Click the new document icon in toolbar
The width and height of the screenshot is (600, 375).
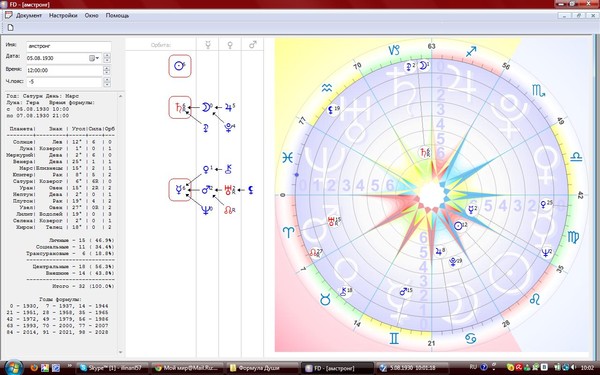point(10,28)
